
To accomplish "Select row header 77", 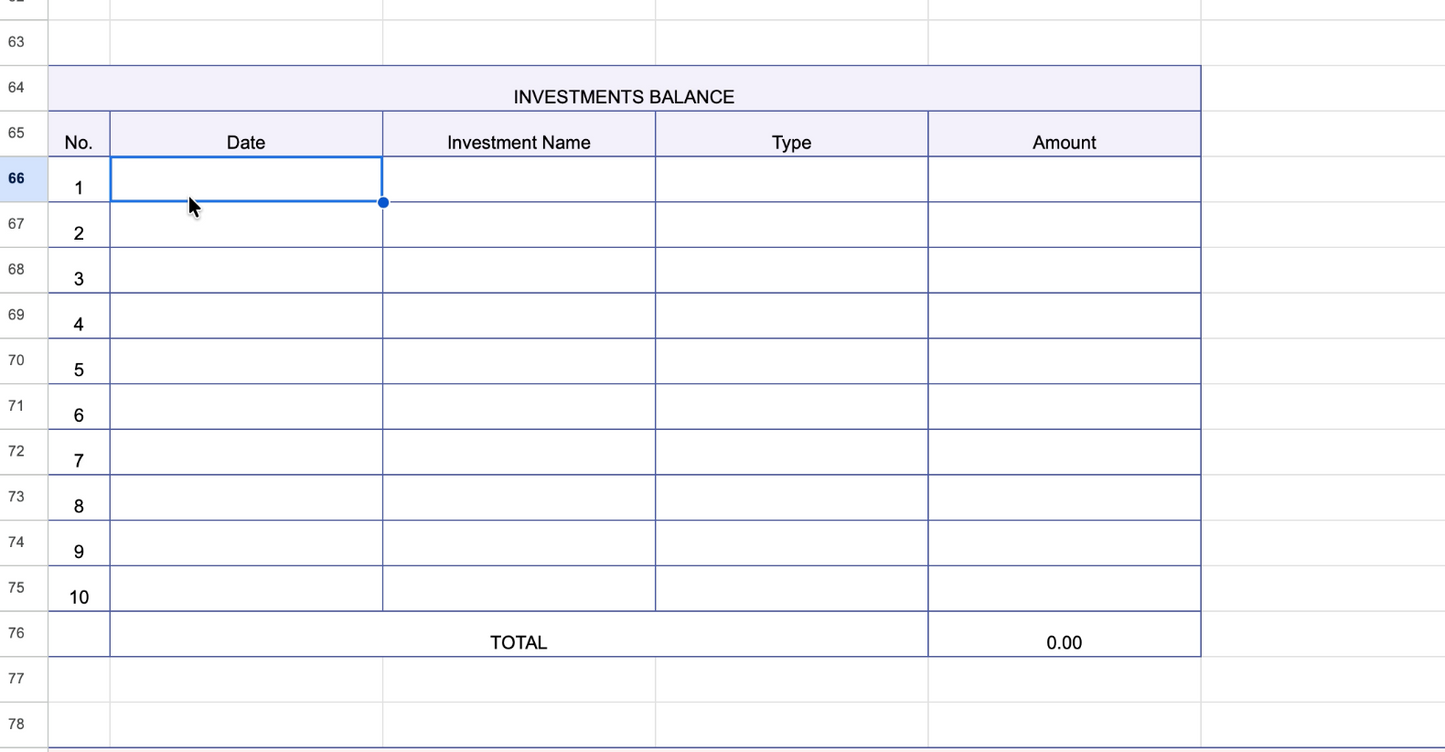I will (x=24, y=680).
